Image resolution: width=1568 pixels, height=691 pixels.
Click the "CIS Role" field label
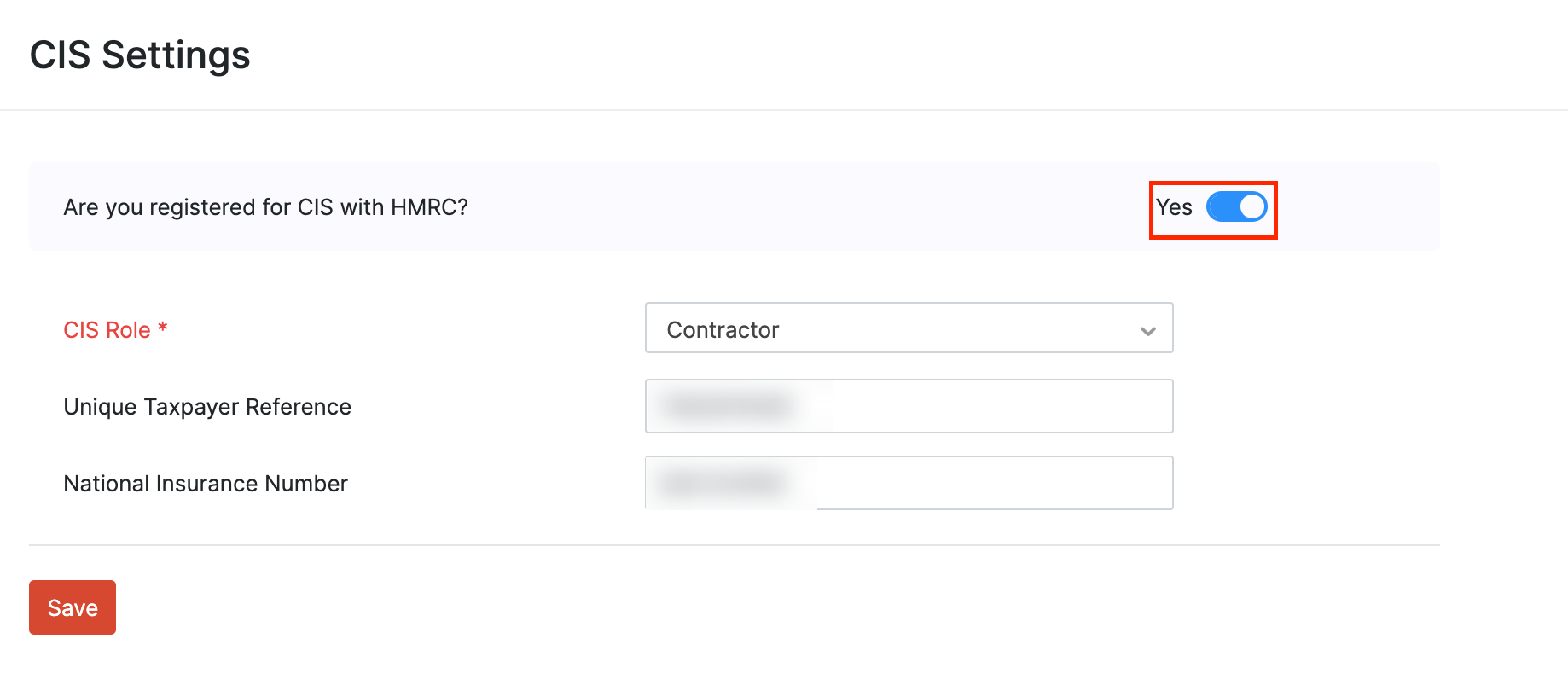click(x=107, y=330)
